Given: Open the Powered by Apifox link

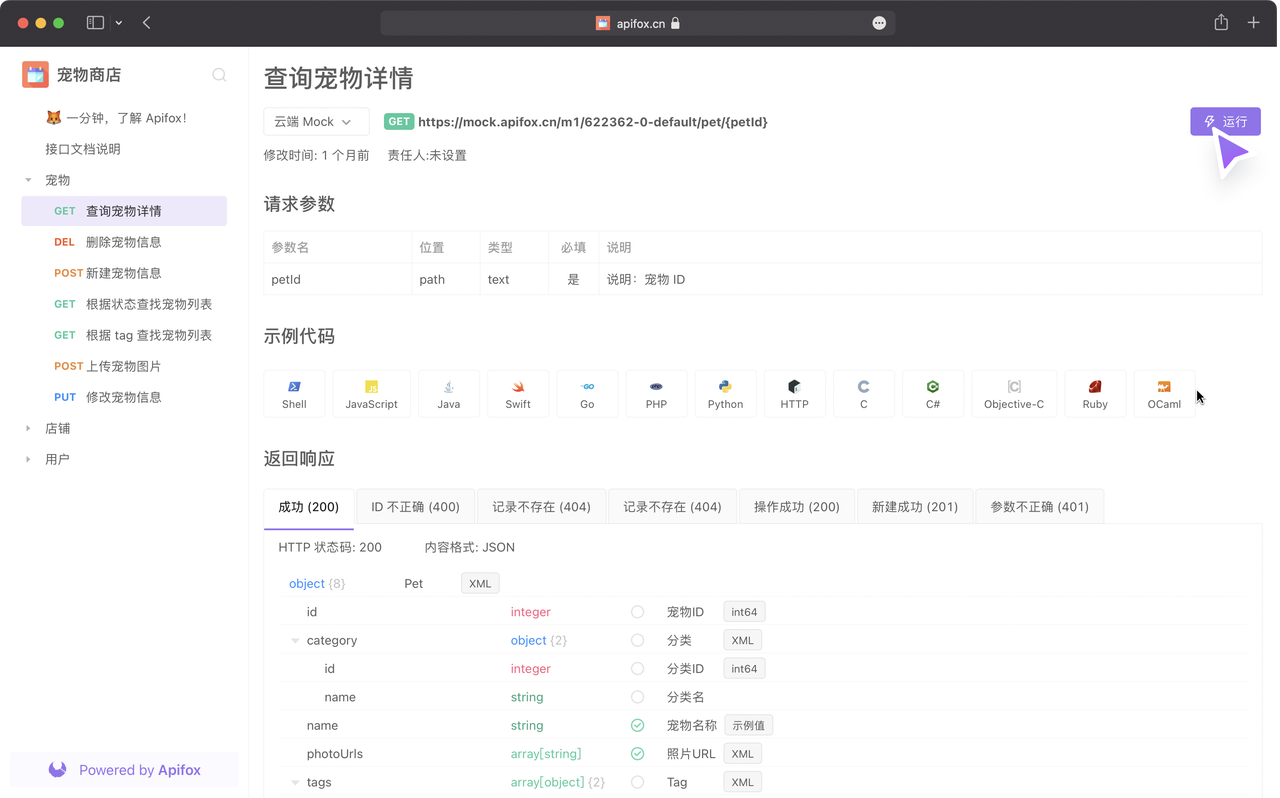Looking at the screenshot, I should click(x=125, y=770).
